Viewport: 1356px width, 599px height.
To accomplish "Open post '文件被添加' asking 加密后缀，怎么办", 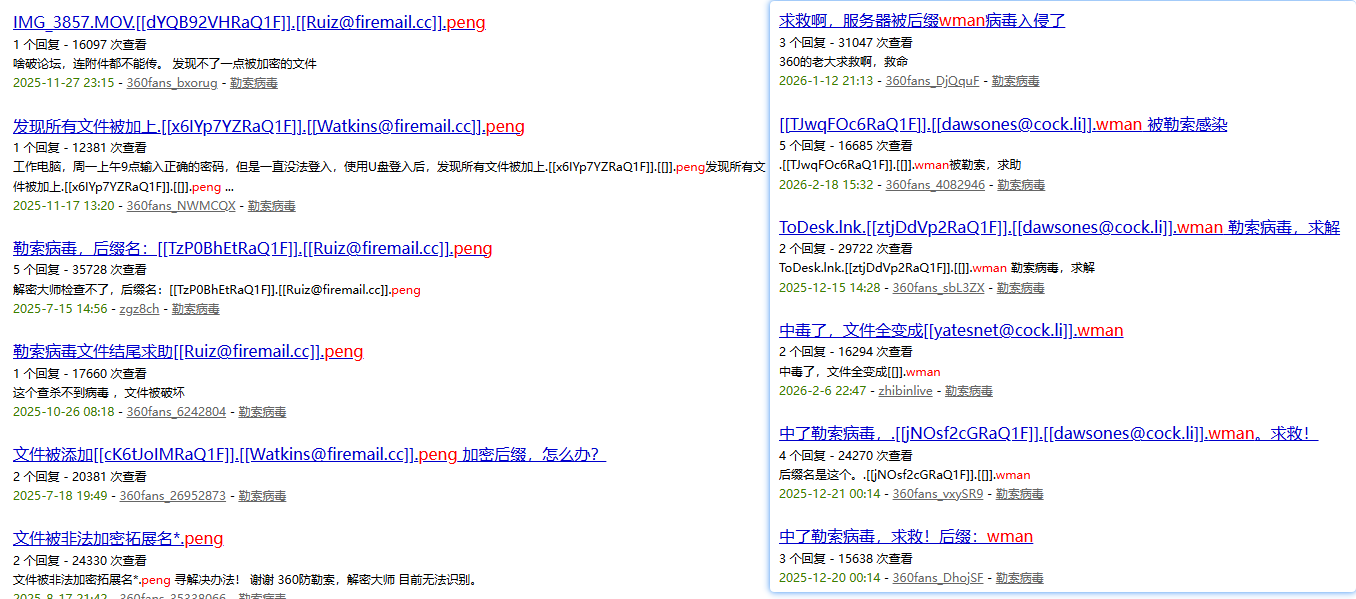I will point(309,455).
